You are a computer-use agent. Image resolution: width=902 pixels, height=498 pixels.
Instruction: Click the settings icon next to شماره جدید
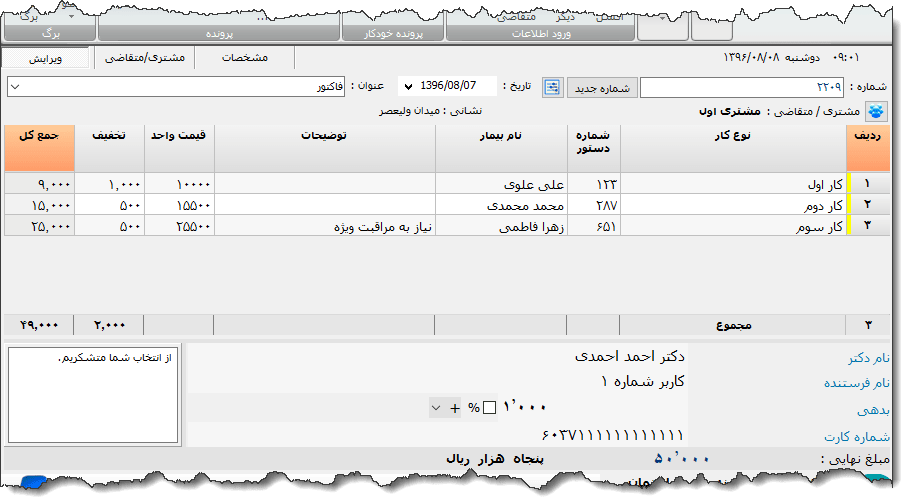tap(552, 87)
